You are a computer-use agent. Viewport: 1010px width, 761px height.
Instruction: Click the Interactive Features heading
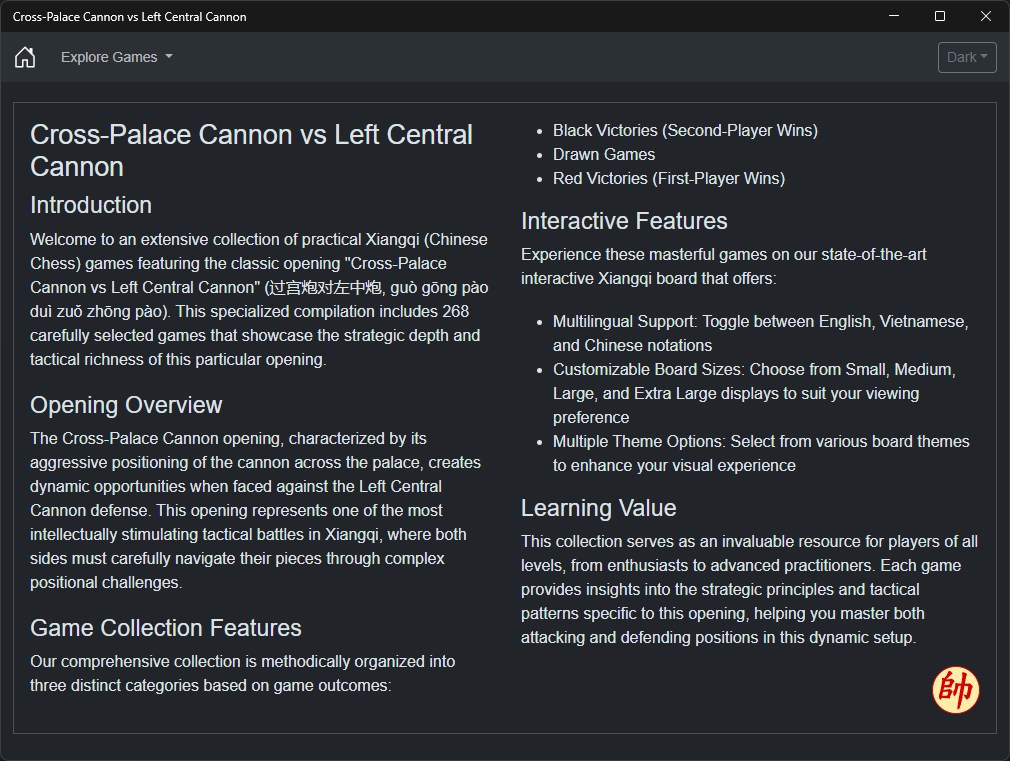[x=624, y=221]
